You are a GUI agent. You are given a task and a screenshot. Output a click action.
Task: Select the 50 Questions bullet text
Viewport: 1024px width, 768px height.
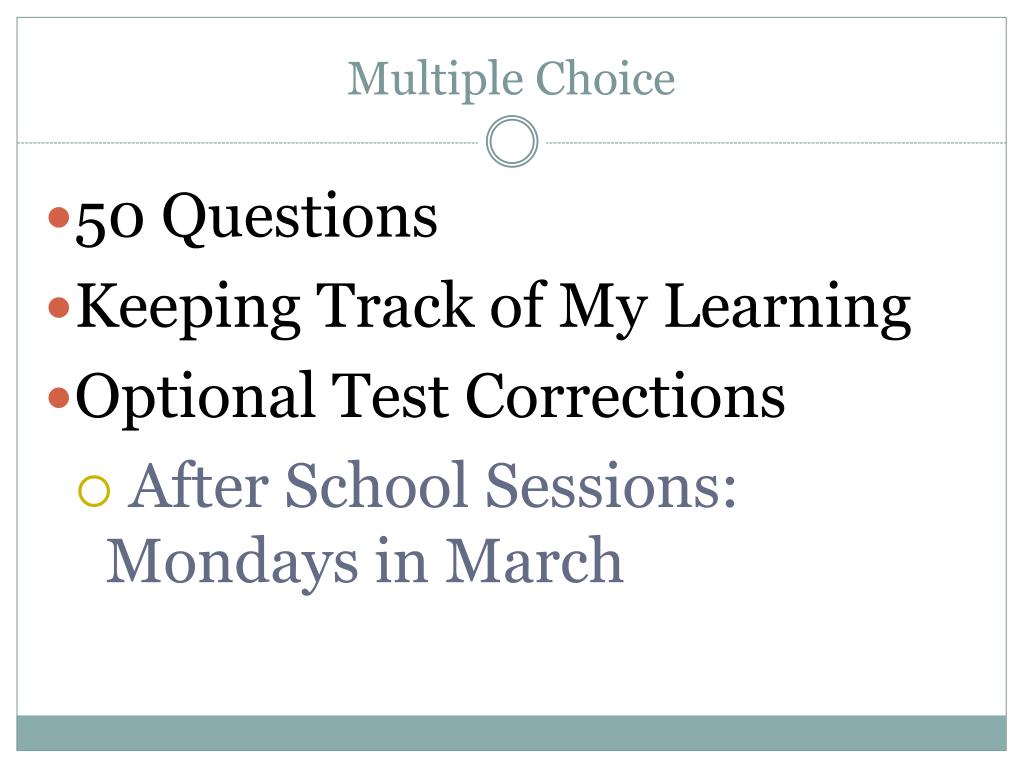point(257,219)
